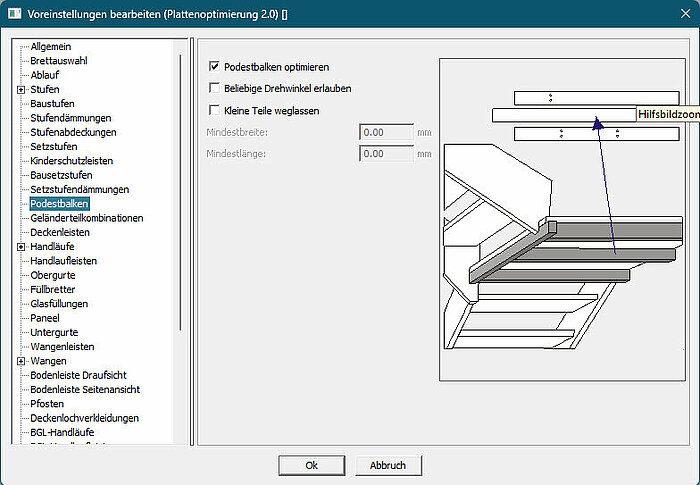Enable Kleine Teile weglassen checkbox
700x485 pixels.
click(214, 110)
